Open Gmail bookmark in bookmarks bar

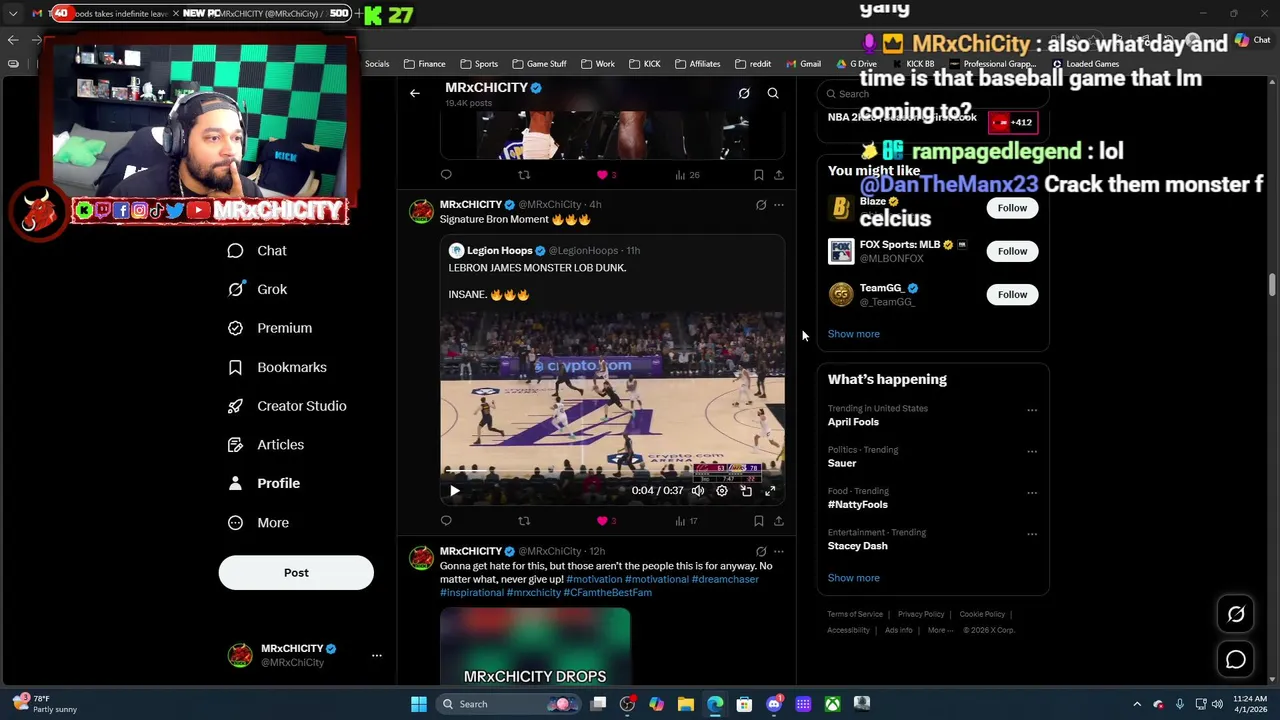coord(803,64)
